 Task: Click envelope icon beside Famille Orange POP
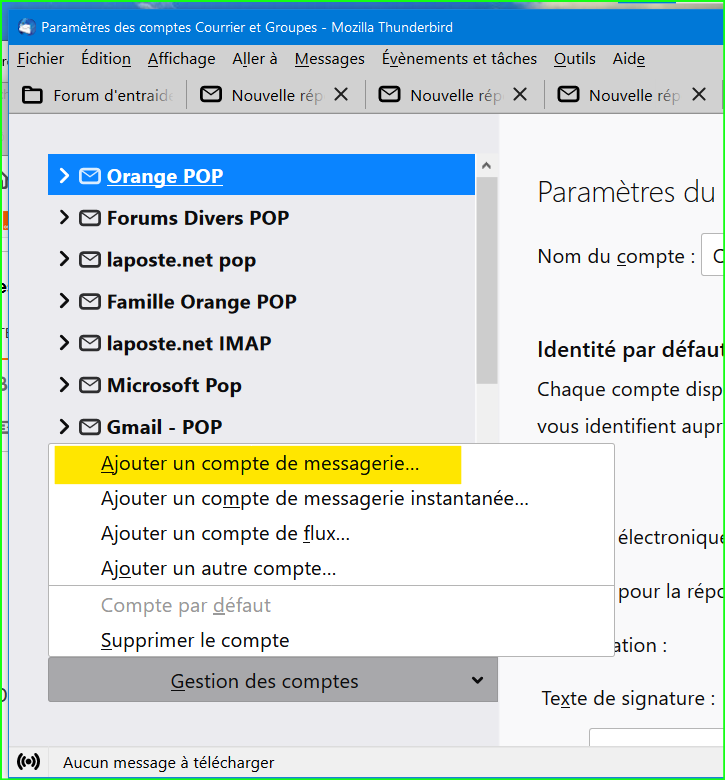90,301
